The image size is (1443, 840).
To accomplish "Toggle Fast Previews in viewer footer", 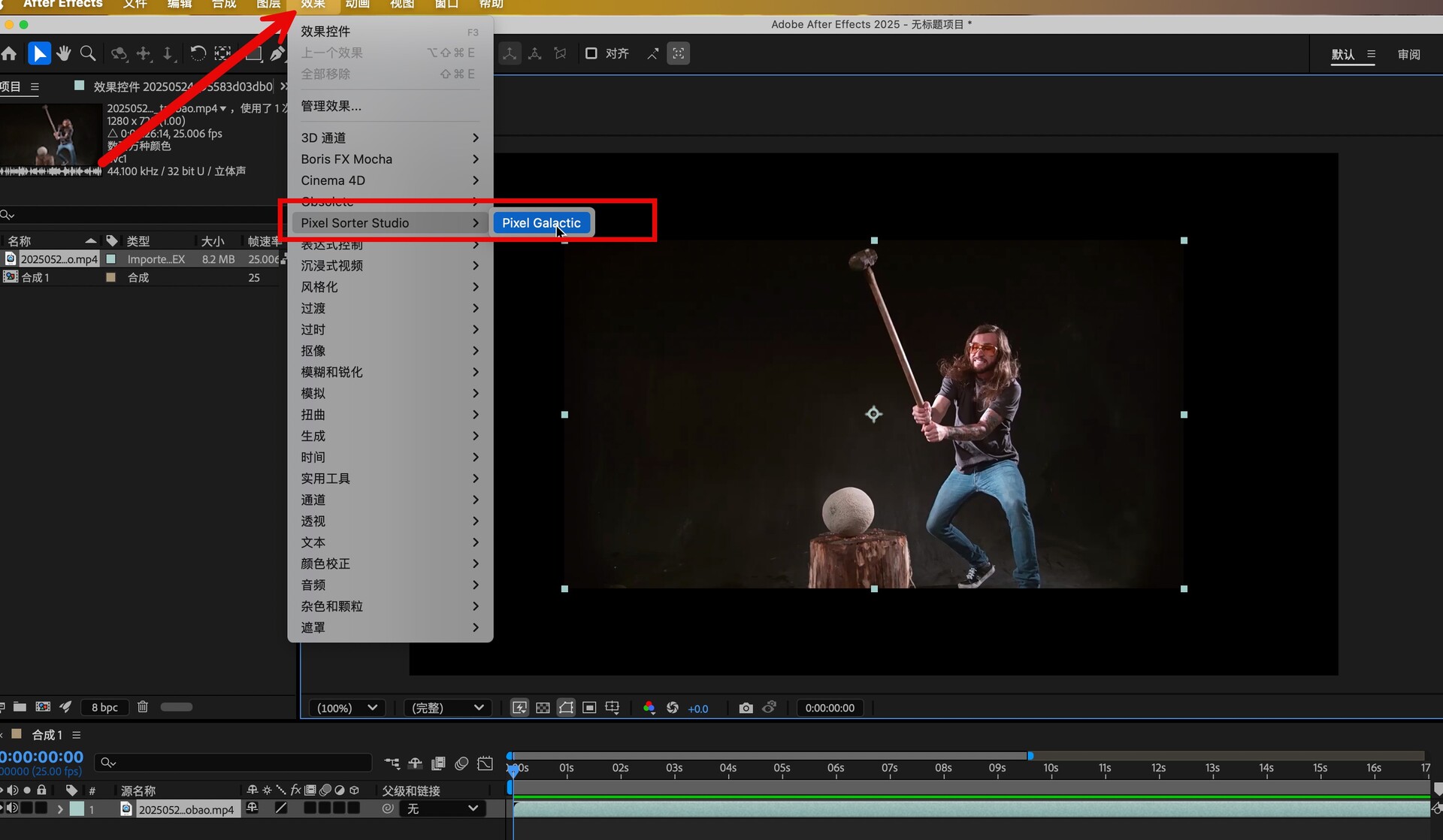I will click(519, 708).
